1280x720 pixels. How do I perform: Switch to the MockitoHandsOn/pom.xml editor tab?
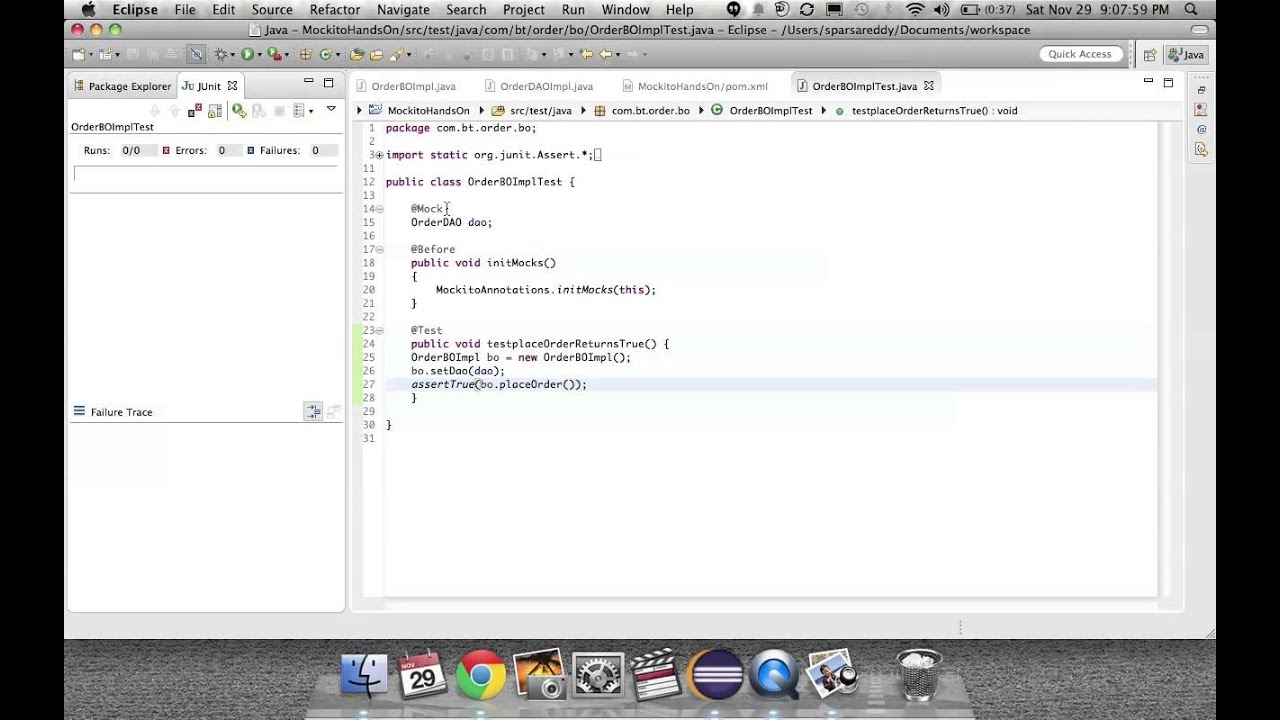coord(695,86)
